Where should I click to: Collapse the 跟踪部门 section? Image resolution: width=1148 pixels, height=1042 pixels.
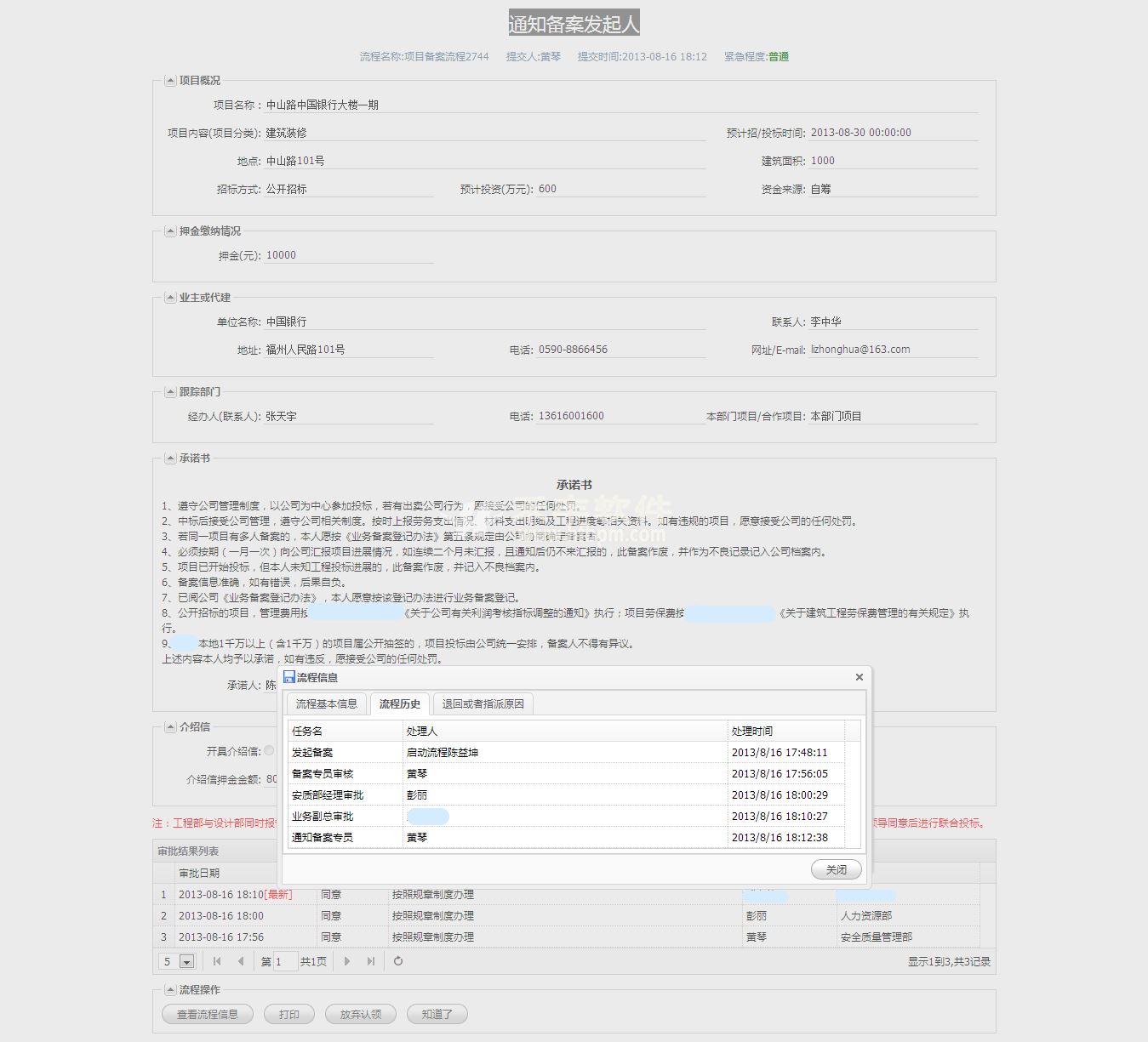170,392
